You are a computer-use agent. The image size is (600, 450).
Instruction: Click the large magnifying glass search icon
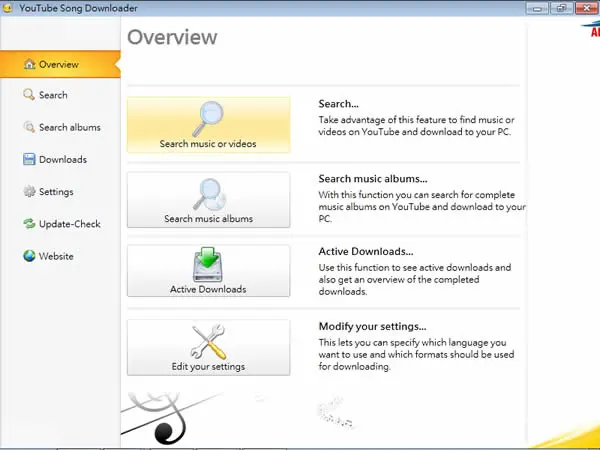pos(208,119)
